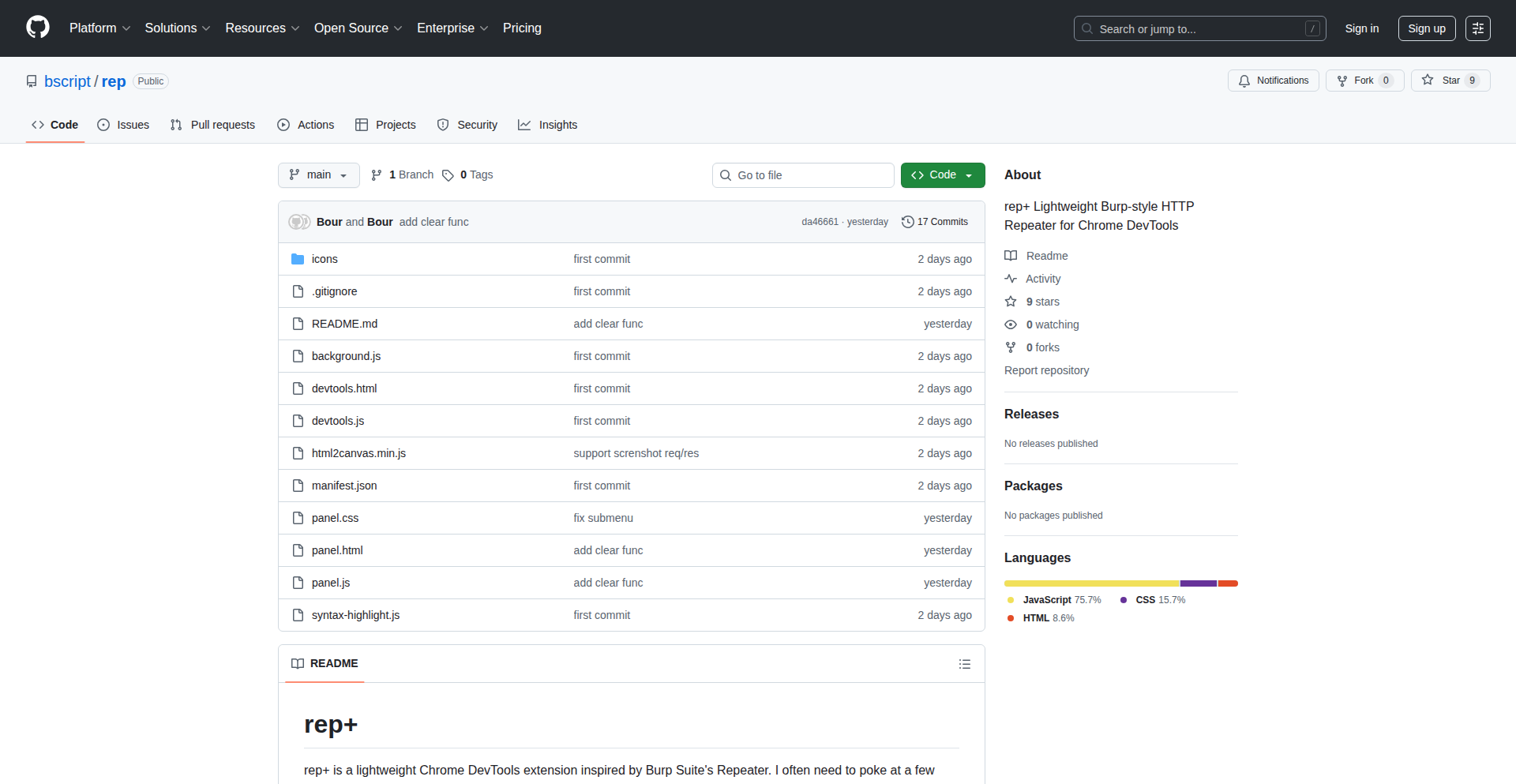Image resolution: width=1516 pixels, height=784 pixels.
Task: Expand the main branch selector
Action: [x=318, y=175]
